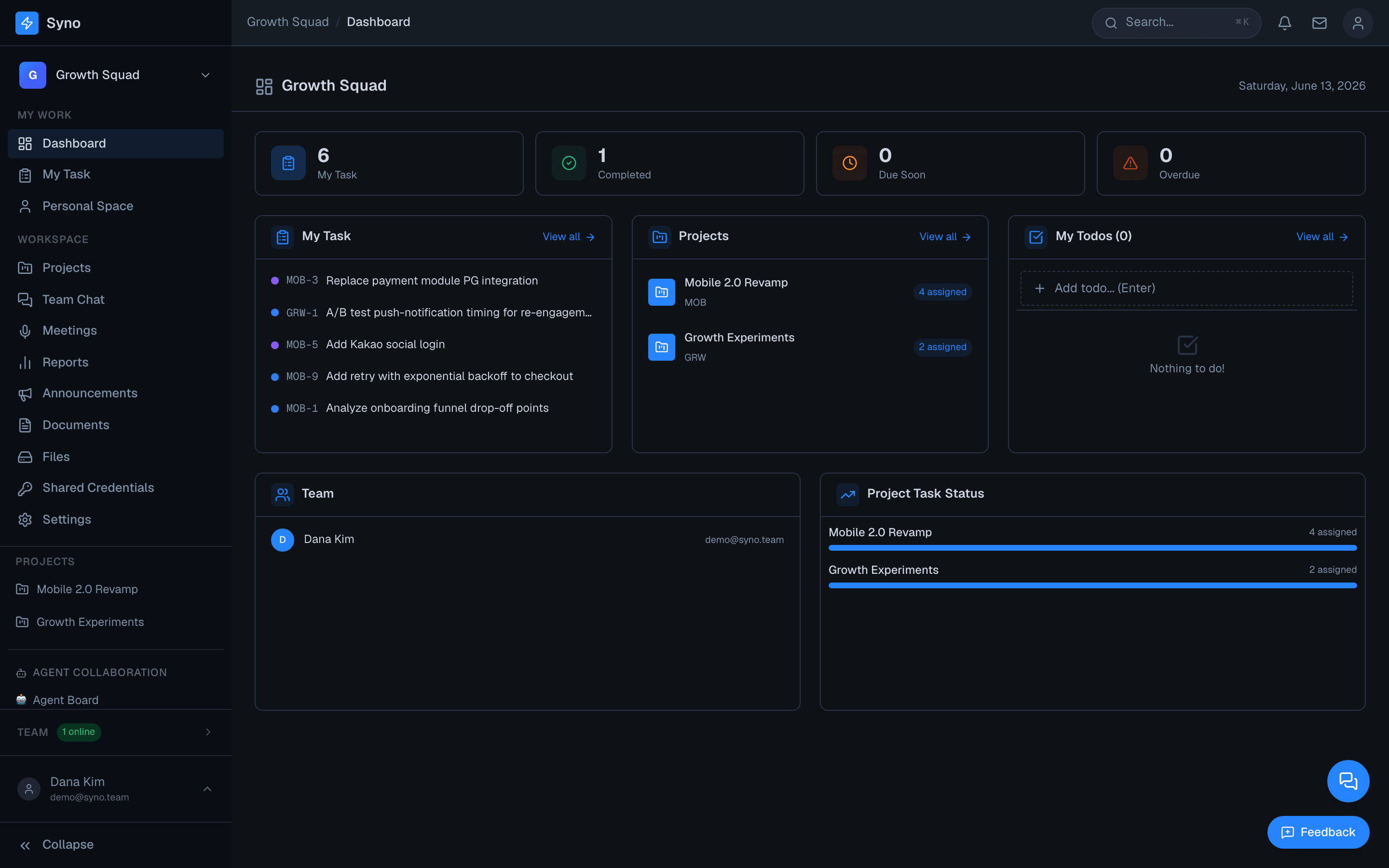Viewport: 1389px width, 868px height.
Task: Open Mobile 2.0 Revamp in sidebar Projects
Action: tap(115, 589)
